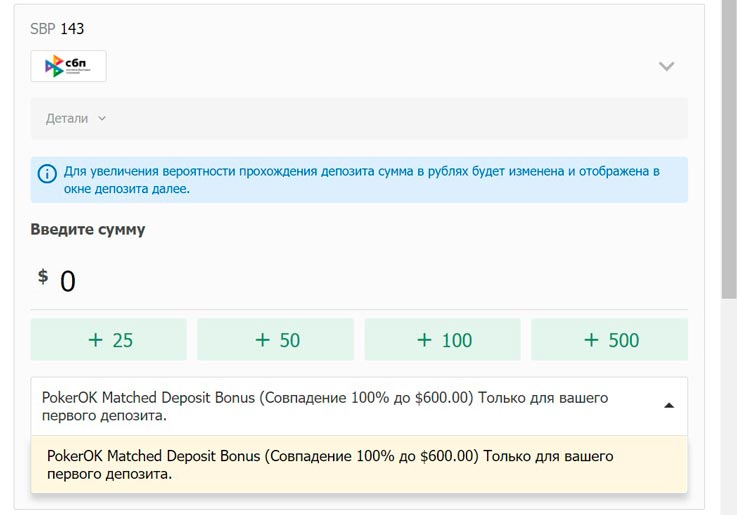This screenshot has width=737, height=515.
Task: Click the small arrow next to Детали
Action: [x=102, y=119]
